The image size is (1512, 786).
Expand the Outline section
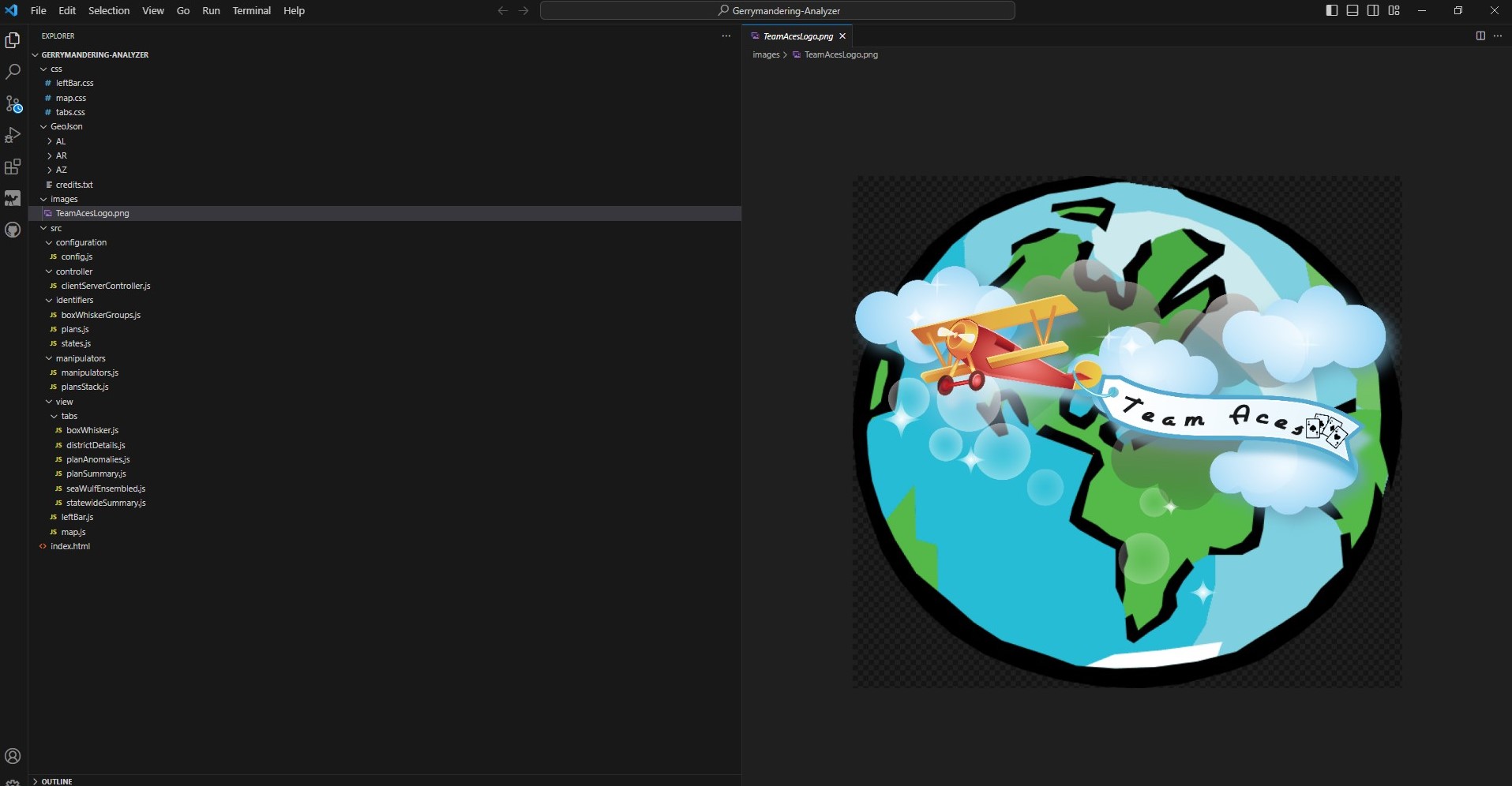click(x=56, y=781)
